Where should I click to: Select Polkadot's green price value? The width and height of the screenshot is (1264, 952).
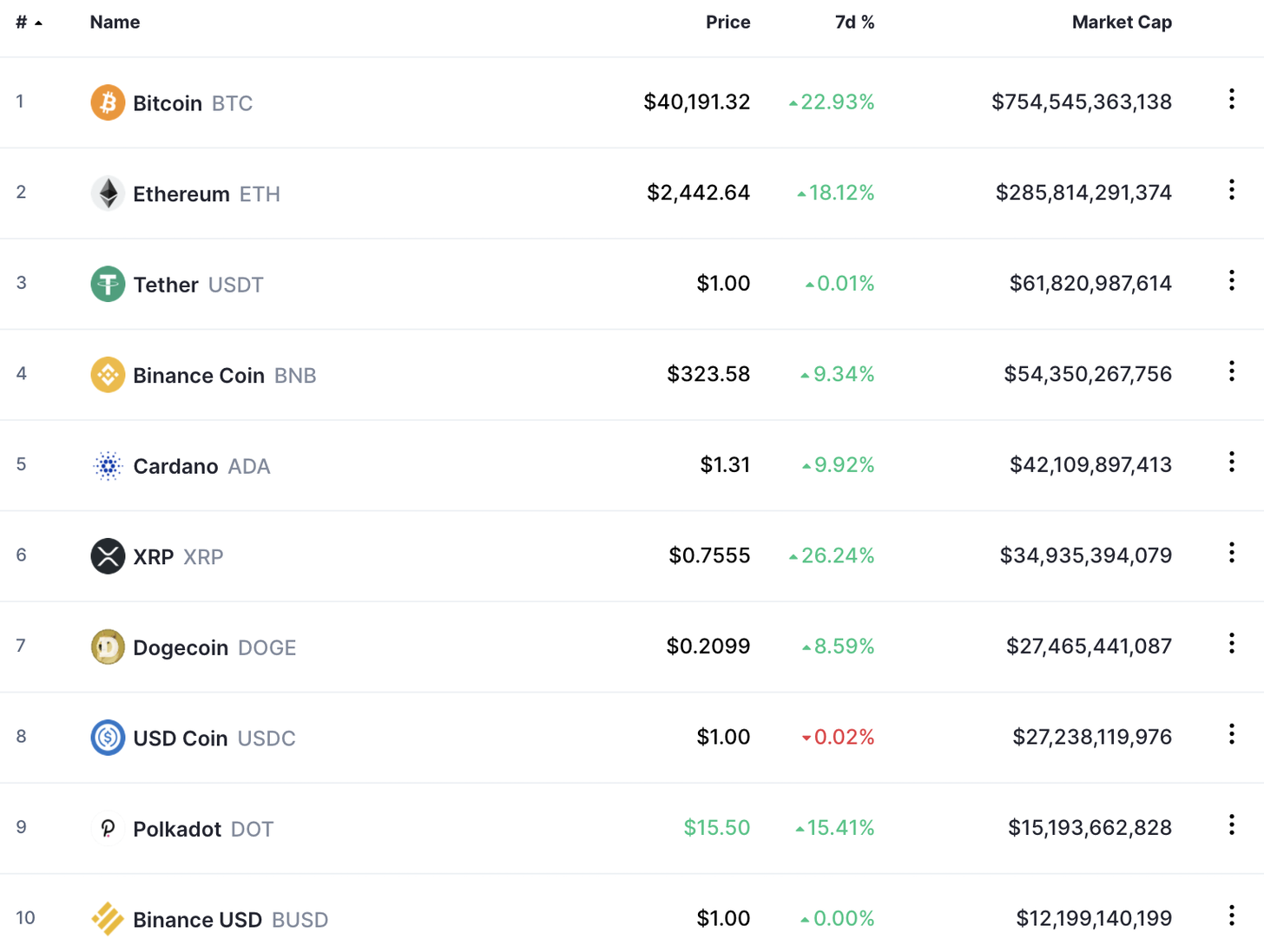tap(717, 827)
